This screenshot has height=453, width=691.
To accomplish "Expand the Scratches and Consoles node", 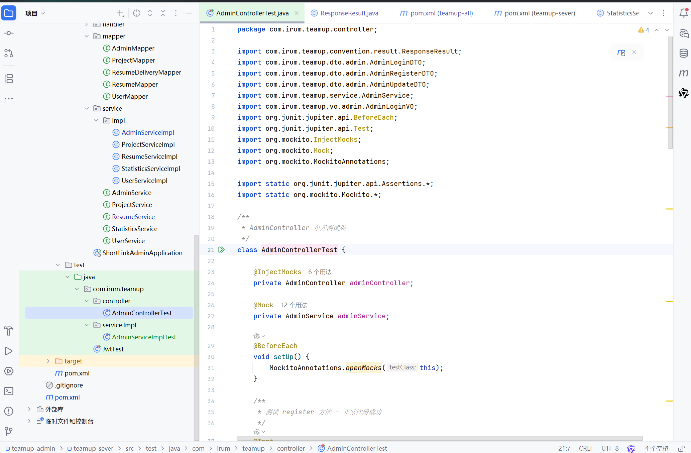I will [x=29, y=421].
